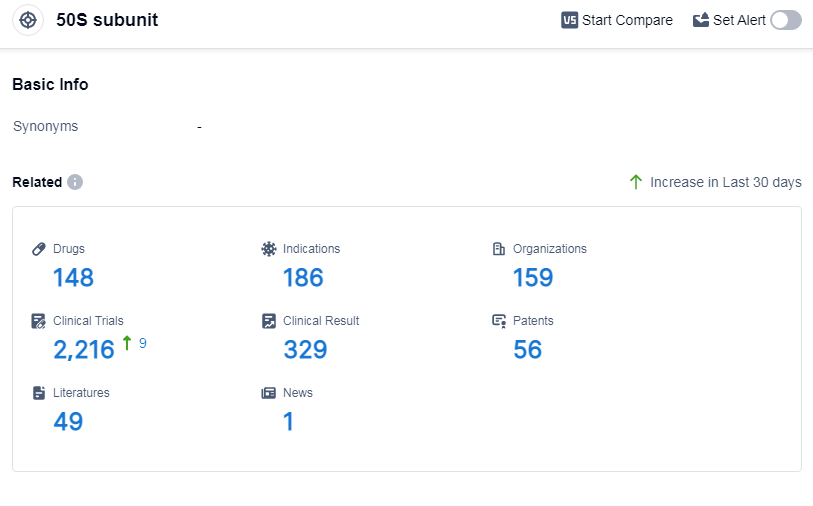813x506 pixels.
Task: Click the Clinical Trials icon
Action: [39, 321]
